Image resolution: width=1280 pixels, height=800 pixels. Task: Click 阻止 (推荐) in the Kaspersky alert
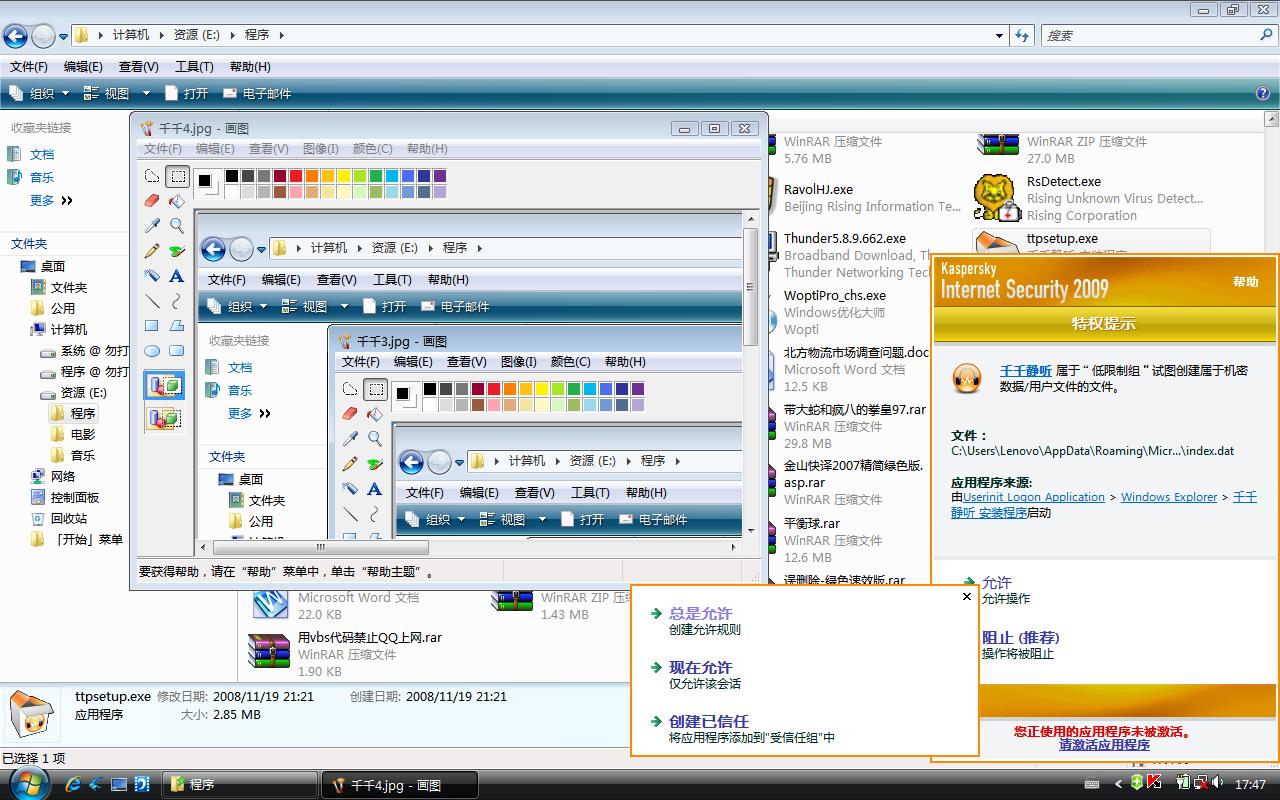(x=1020, y=637)
